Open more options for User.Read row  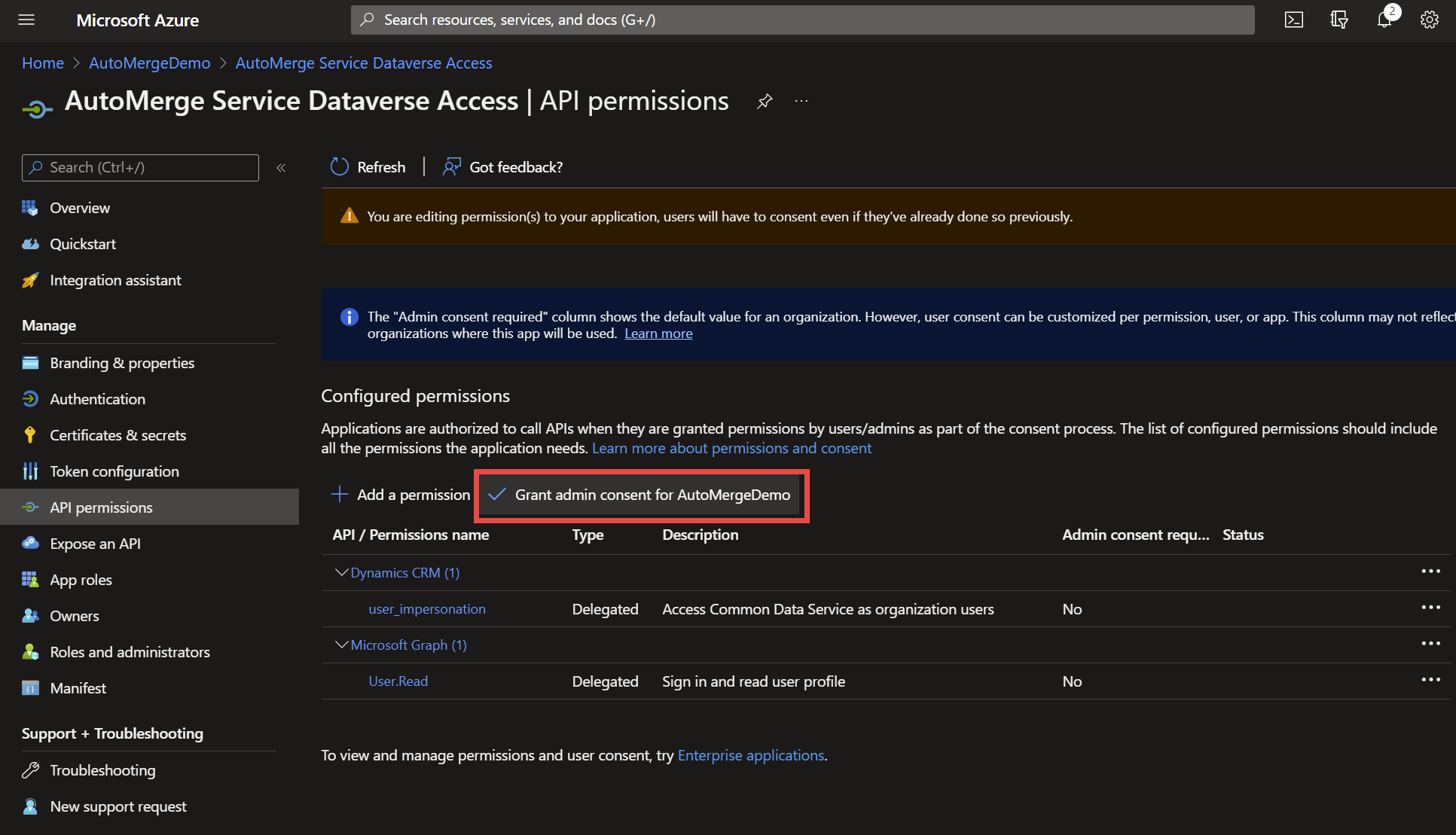pos(1430,680)
